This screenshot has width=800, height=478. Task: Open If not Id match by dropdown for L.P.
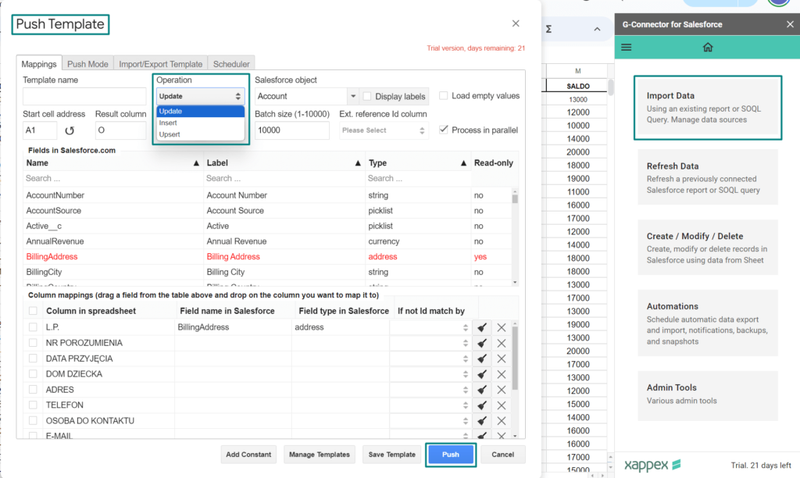(x=430, y=328)
